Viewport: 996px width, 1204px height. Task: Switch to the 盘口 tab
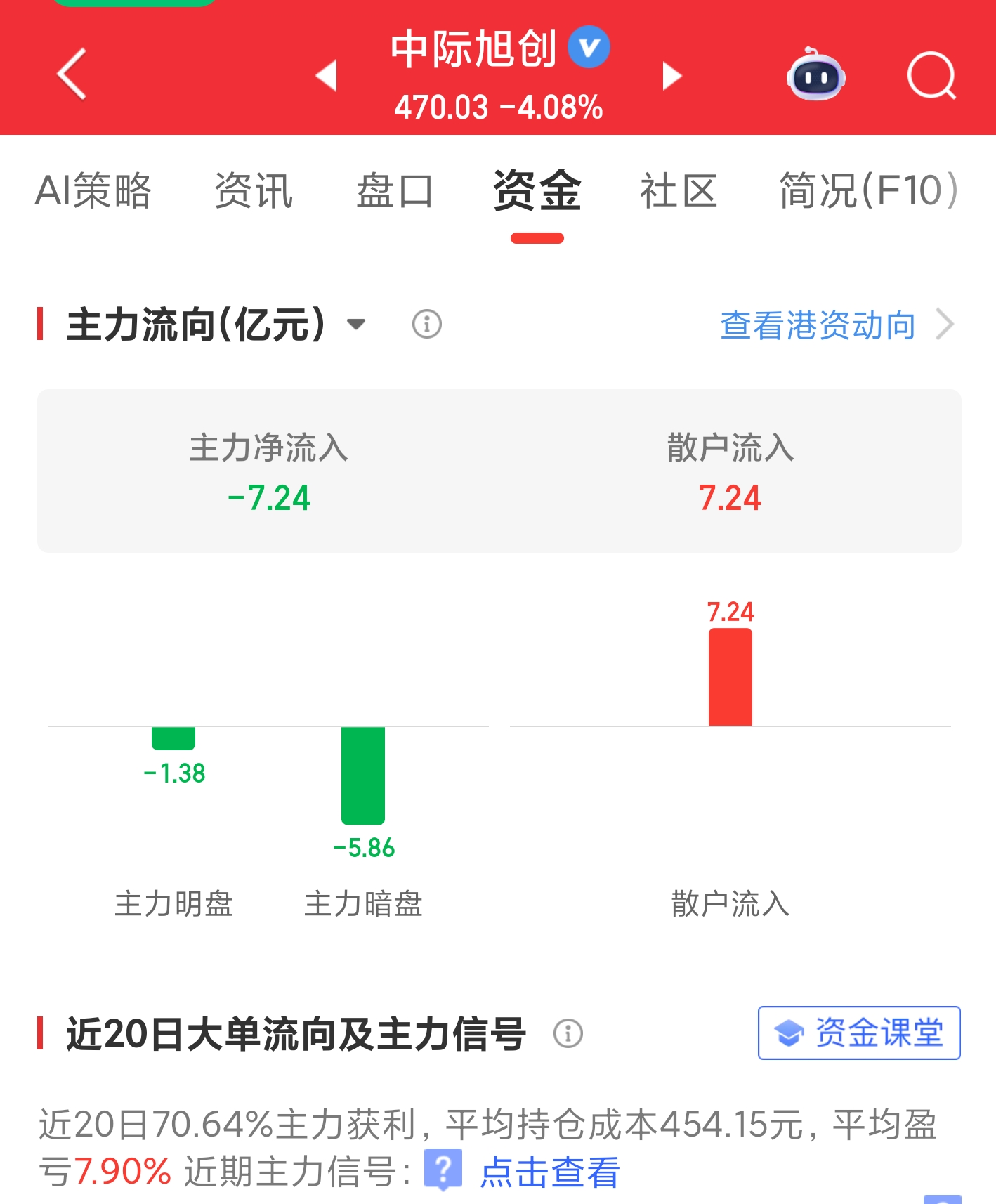395,190
